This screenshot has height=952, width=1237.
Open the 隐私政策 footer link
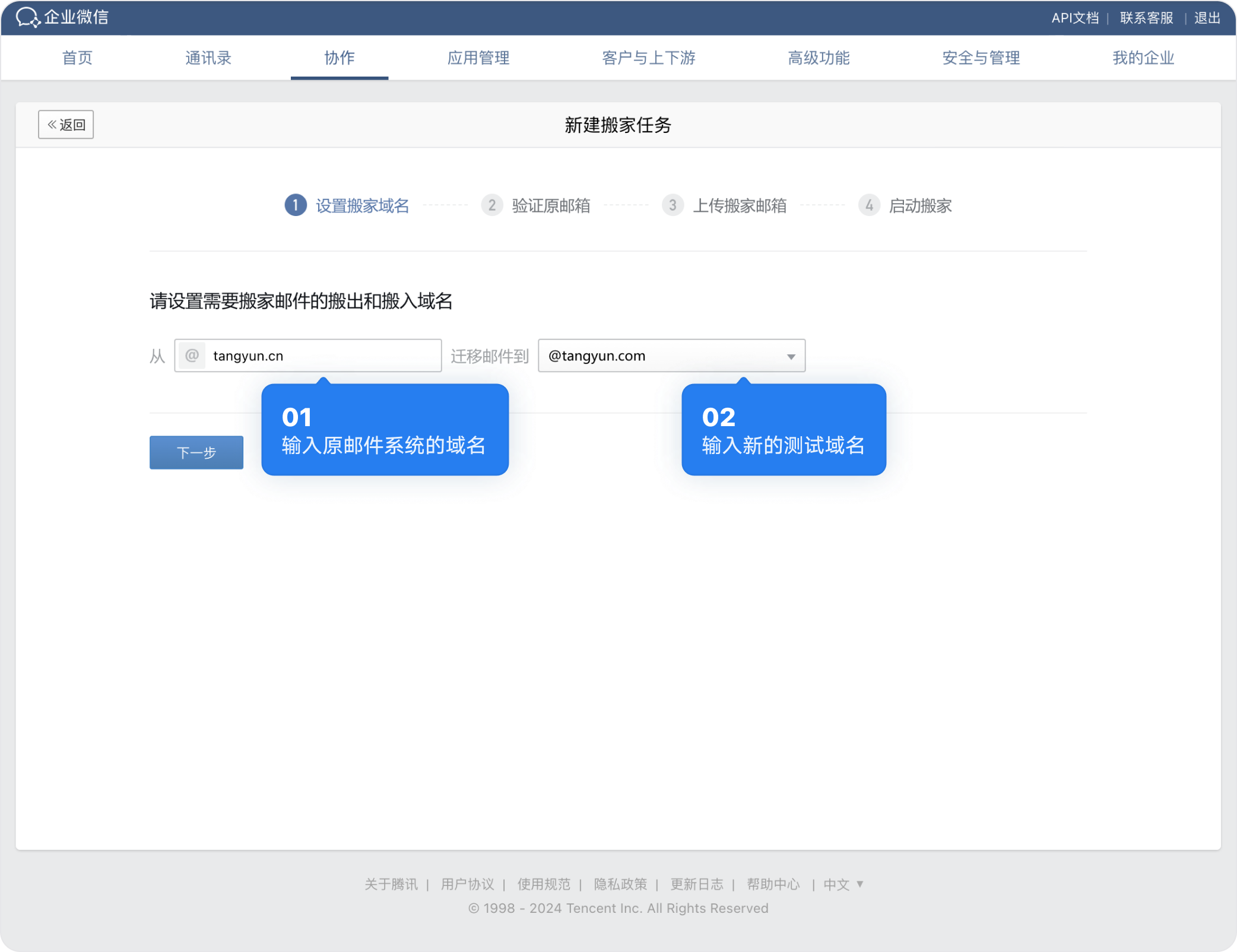click(620, 884)
